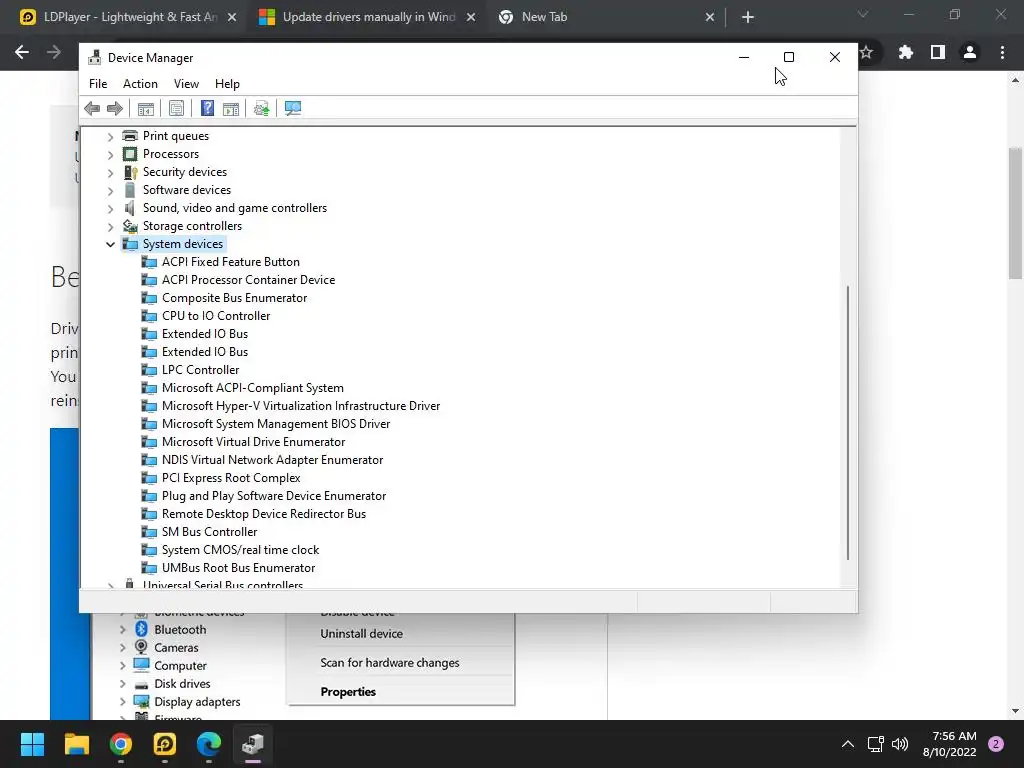Select ACPI Fixed Feature Button device
This screenshot has height=768, width=1024.
click(x=231, y=262)
